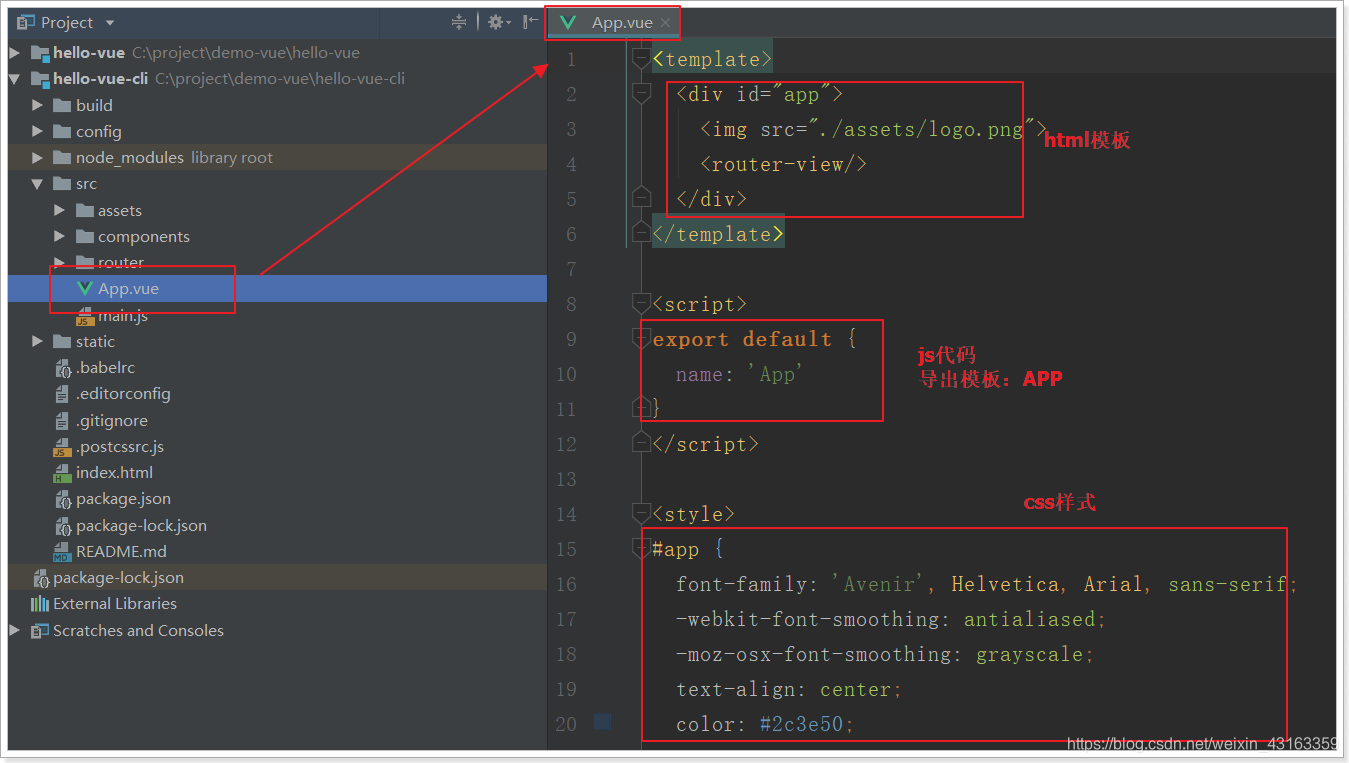Image resolution: width=1349 pixels, height=763 pixels.
Task: Fold the export default block at line 9
Action: coord(641,339)
